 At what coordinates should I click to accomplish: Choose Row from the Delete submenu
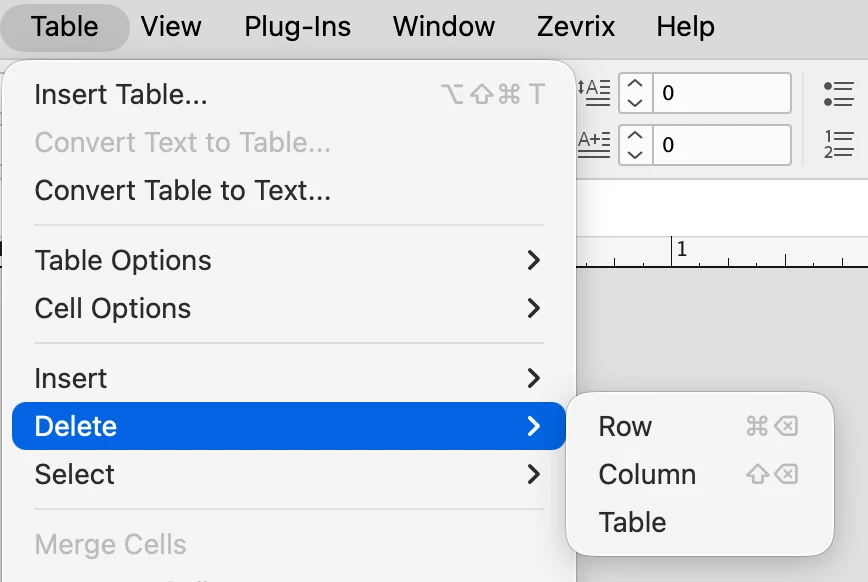pyautogui.click(x=699, y=426)
